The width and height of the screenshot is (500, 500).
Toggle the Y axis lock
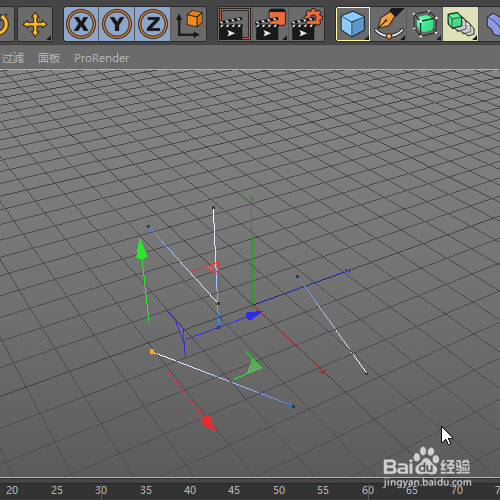(117, 24)
